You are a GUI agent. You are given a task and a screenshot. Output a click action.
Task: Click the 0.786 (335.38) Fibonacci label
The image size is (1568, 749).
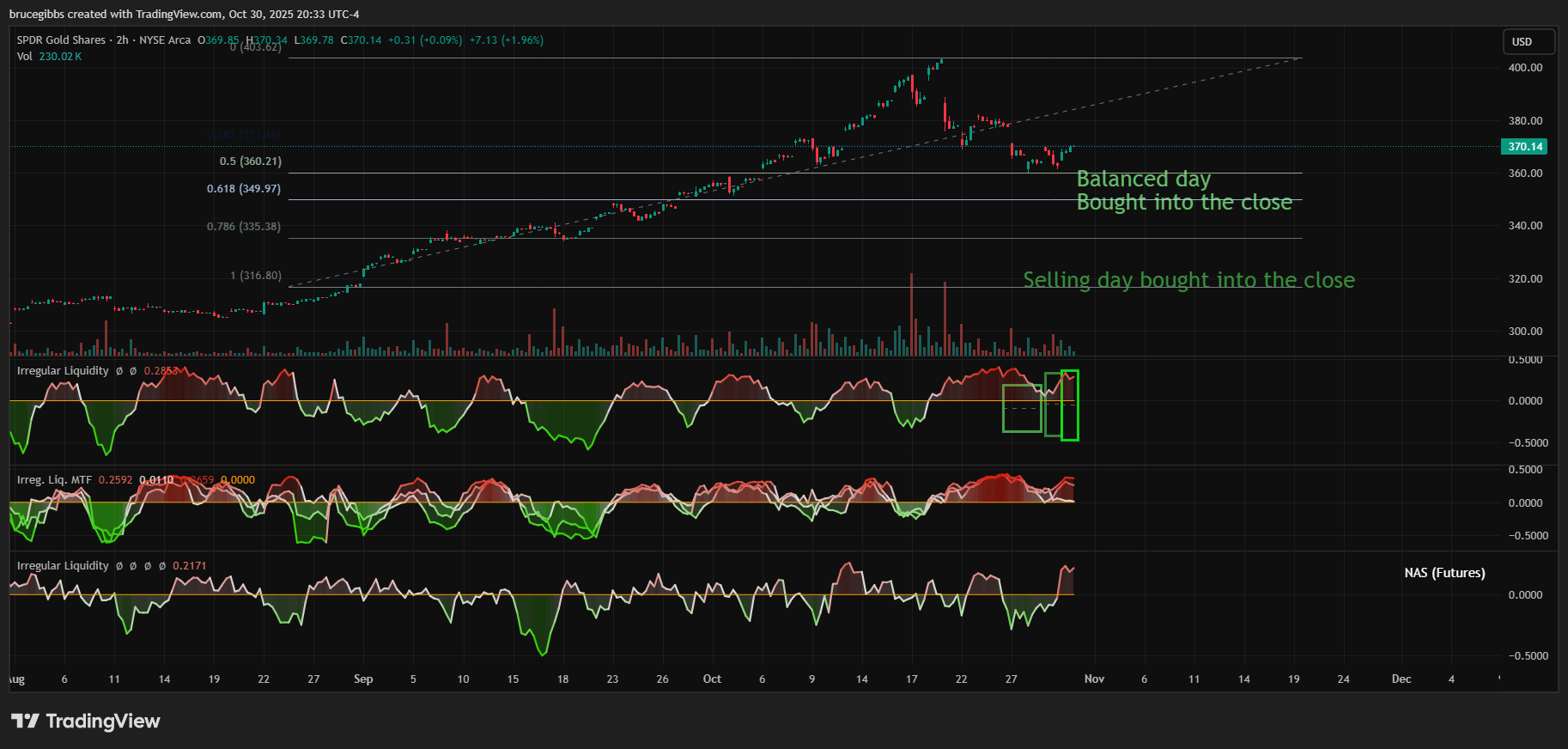tap(244, 227)
